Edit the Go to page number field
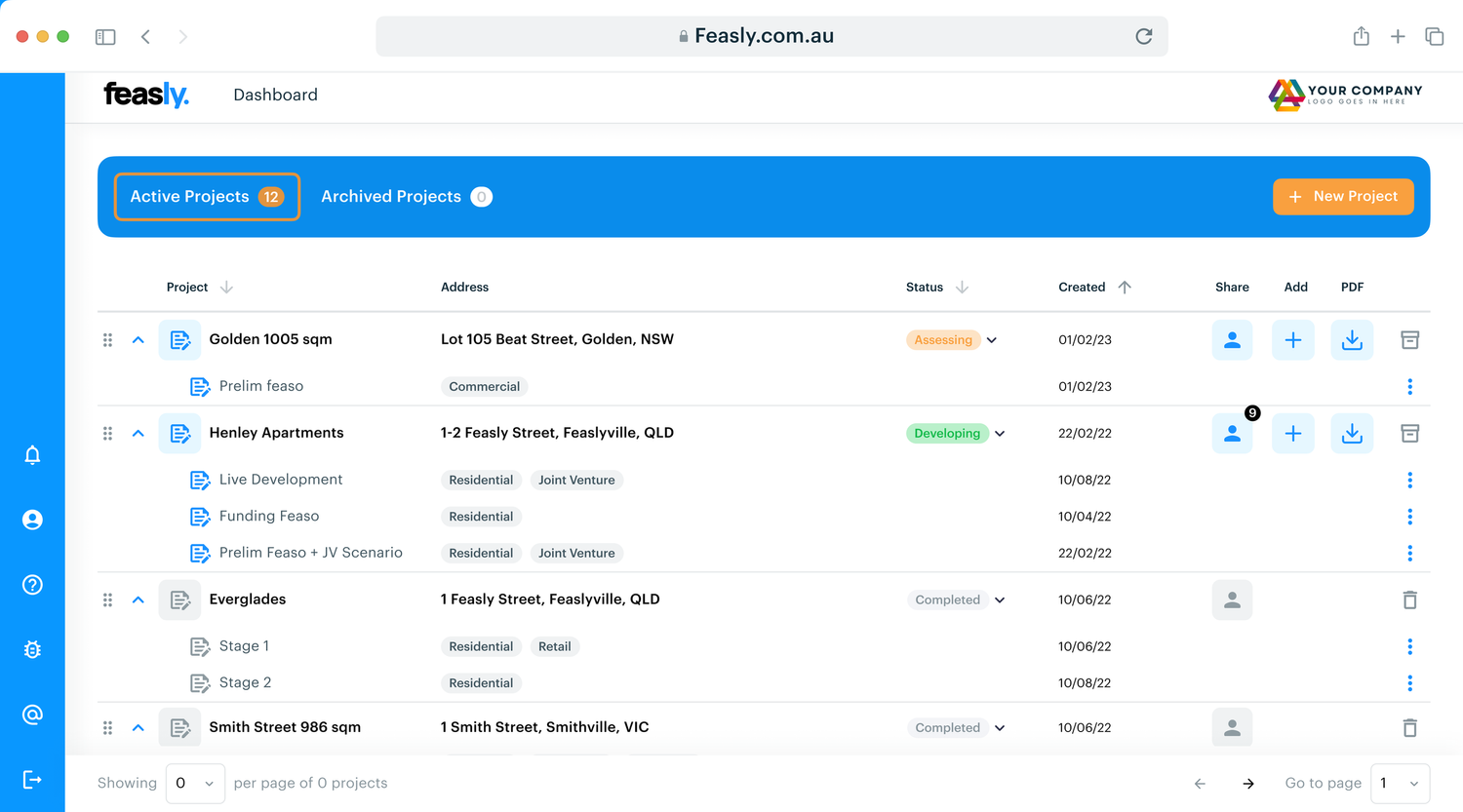 tap(1399, 783)
